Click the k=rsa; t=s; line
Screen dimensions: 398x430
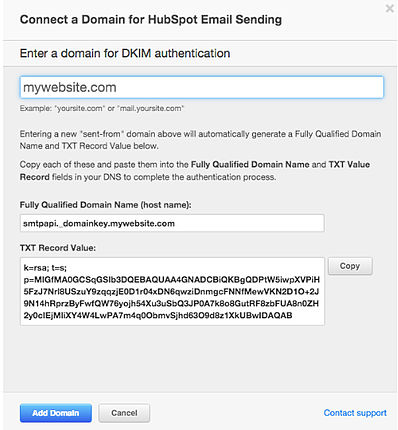45,268
